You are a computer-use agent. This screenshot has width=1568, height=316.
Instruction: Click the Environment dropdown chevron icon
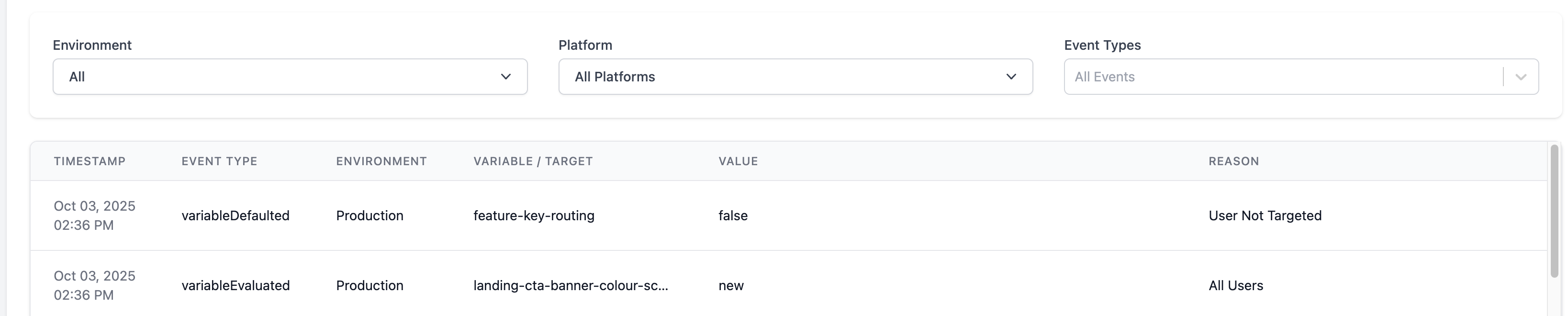(x=505, y=77)
